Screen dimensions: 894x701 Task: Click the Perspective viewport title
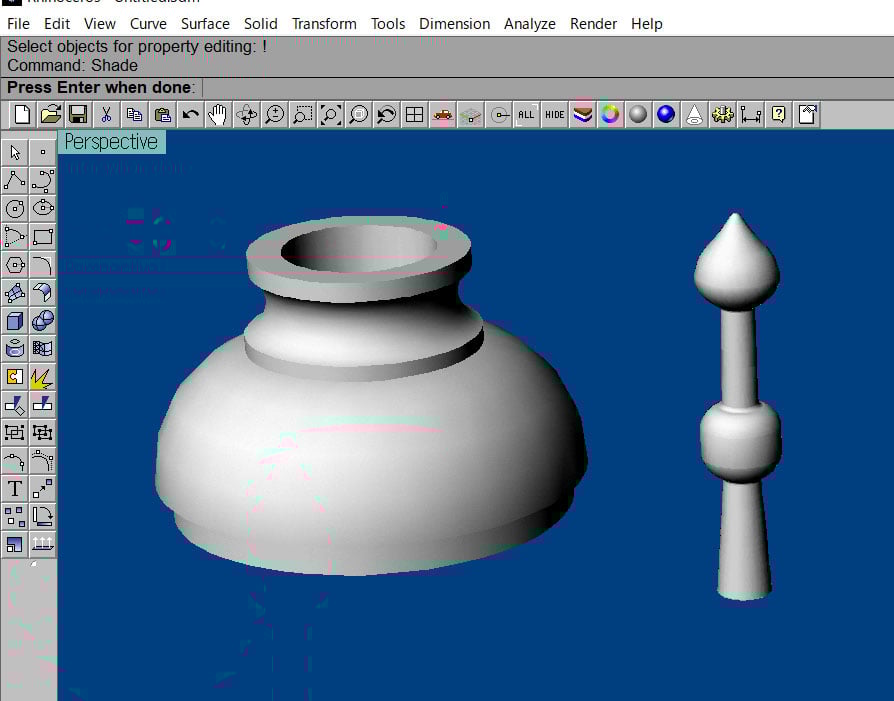coord(111,142)
